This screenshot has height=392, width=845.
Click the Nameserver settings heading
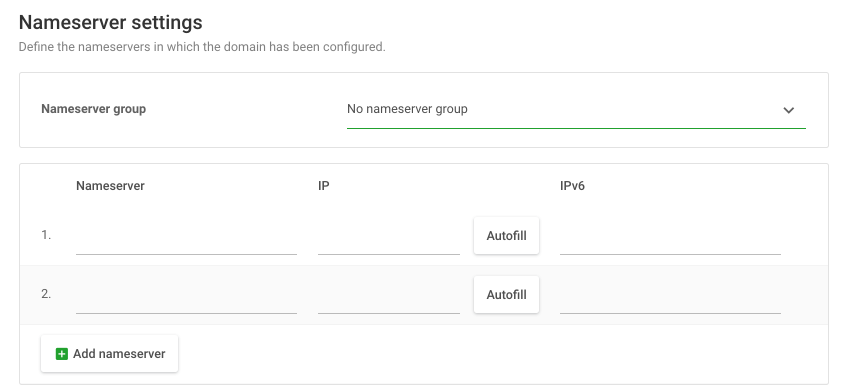110,23
